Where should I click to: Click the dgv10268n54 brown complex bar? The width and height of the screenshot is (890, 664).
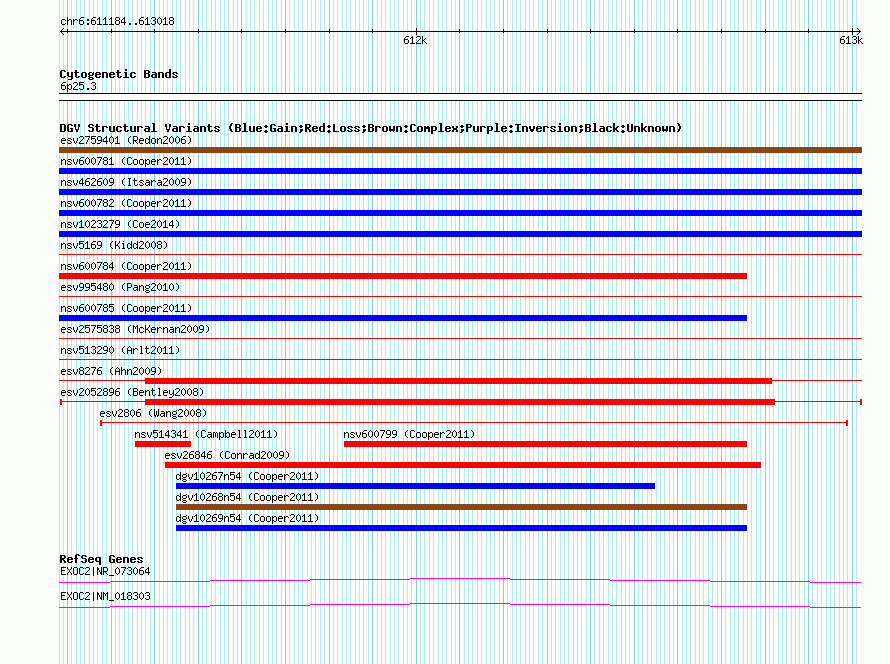(x=461, y=507)
